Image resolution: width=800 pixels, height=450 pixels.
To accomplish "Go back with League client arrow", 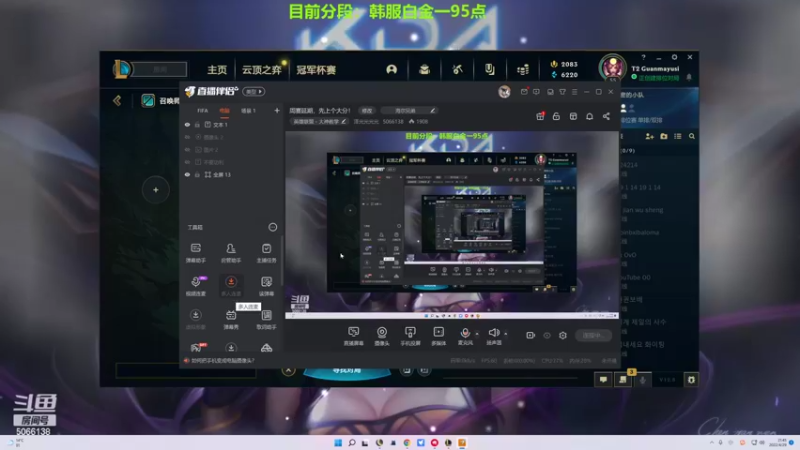I will 117,100.
